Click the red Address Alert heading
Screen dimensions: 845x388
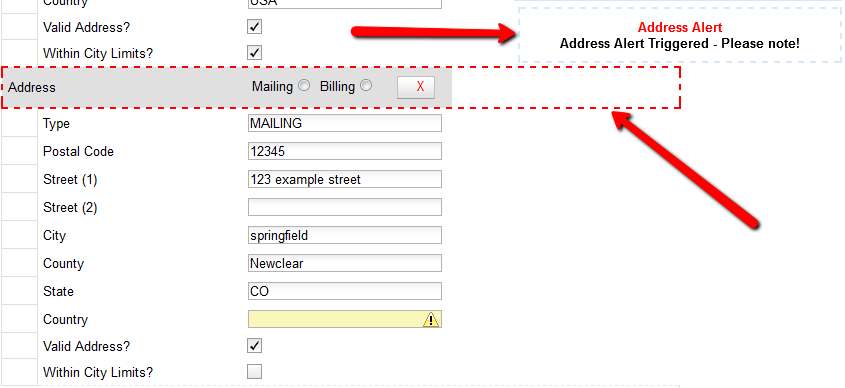pyautogui.click(x=680, y=27)
